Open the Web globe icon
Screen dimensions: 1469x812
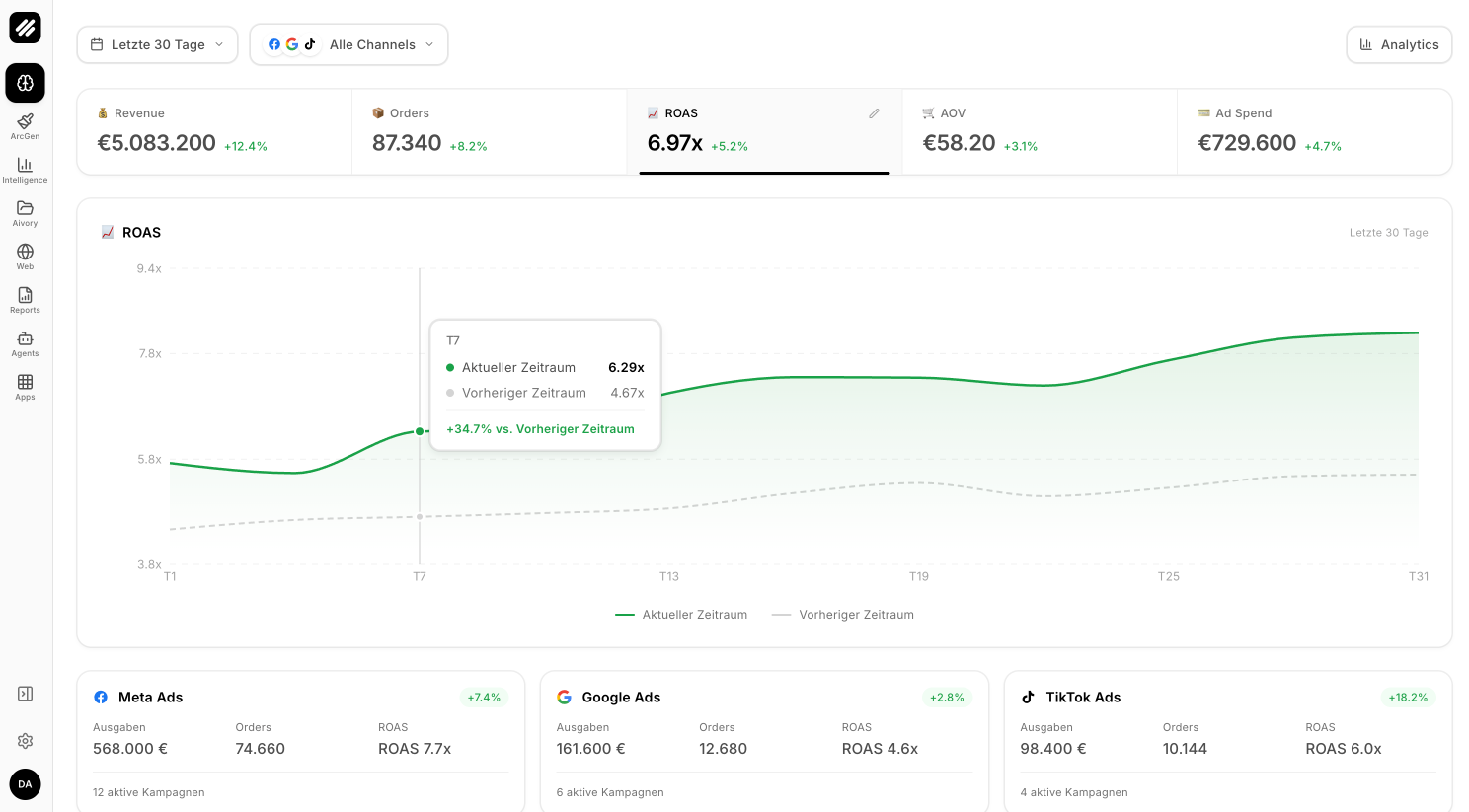click(25, 256)
